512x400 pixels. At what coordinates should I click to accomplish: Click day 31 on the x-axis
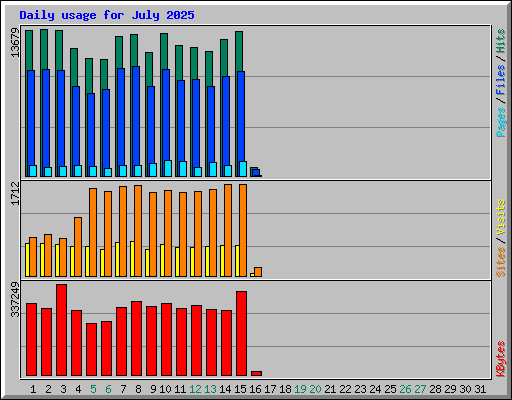click(480, 389)
